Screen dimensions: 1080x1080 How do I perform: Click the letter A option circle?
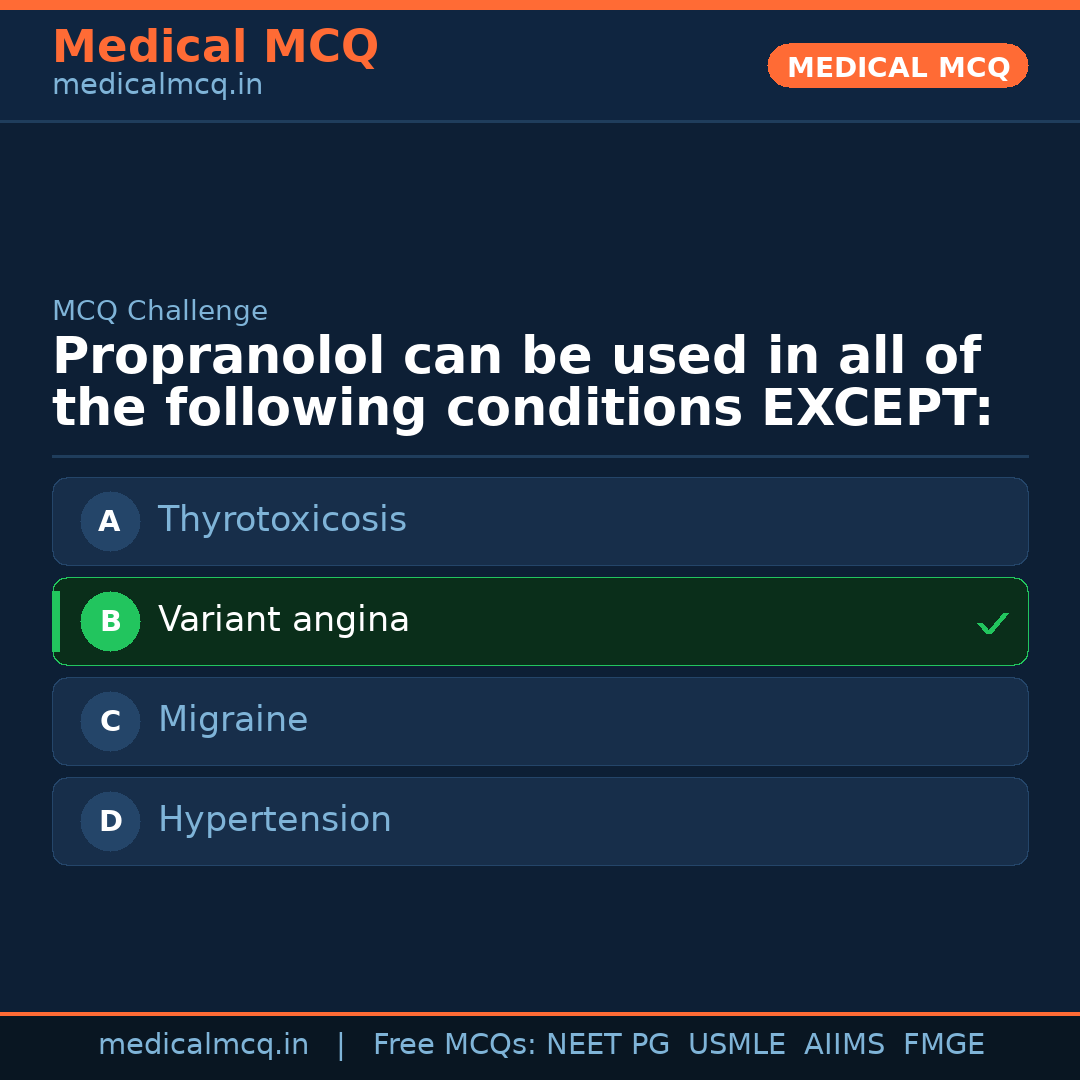pyautogui.click(x=110, y=521)
